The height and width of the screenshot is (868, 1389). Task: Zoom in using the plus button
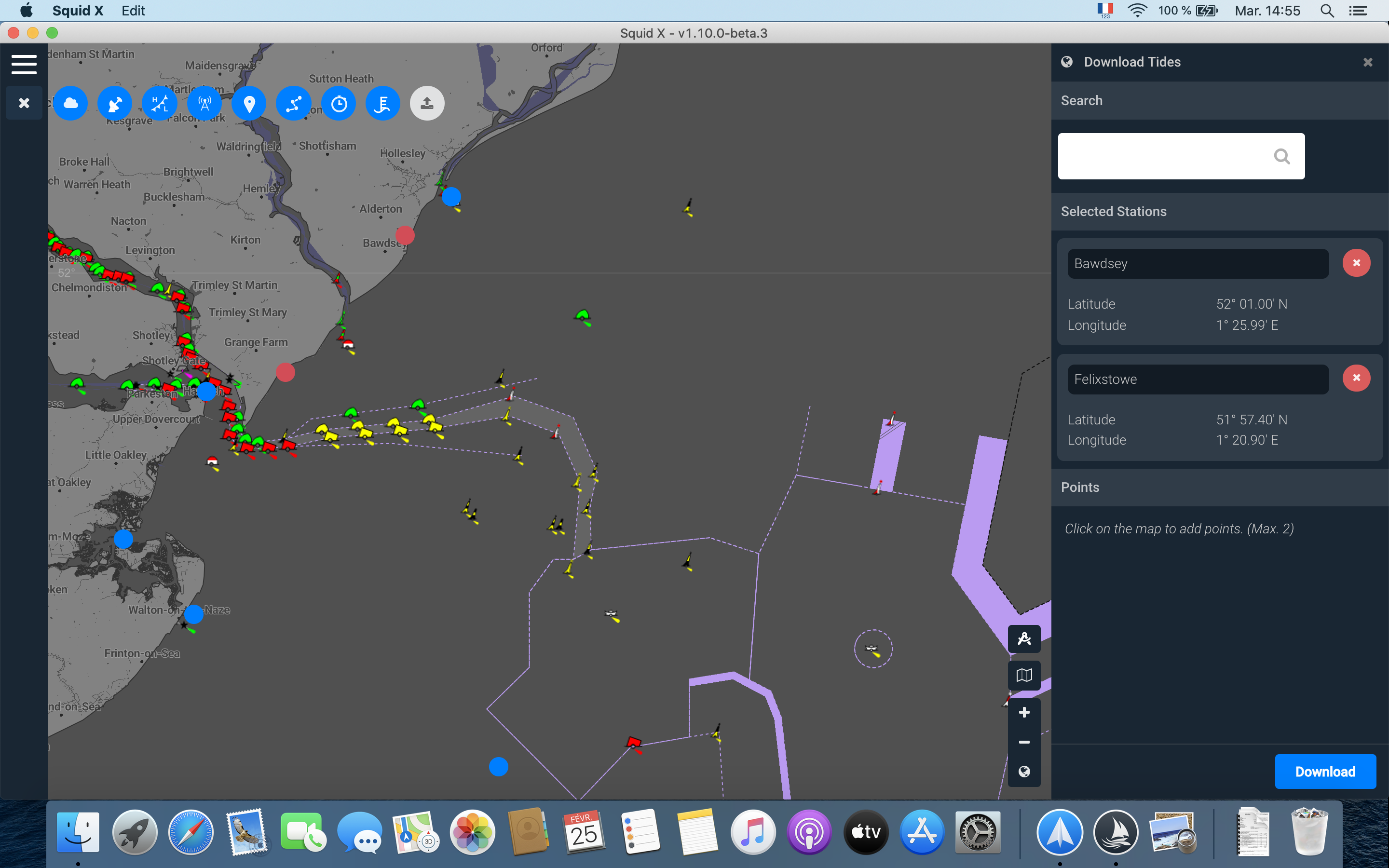pos(1024,712)
